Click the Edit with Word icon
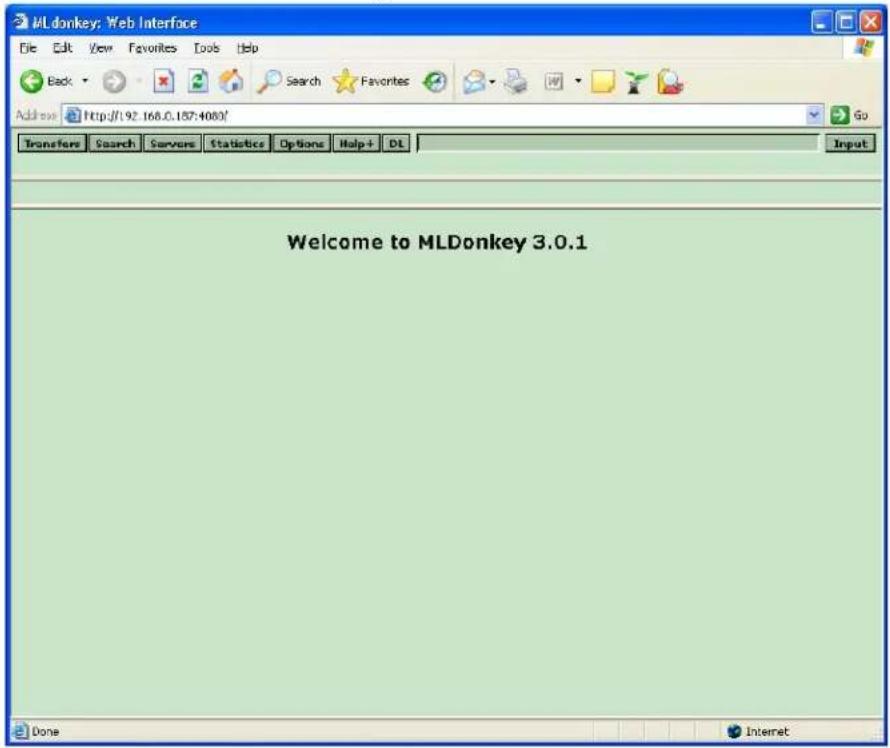 553,82
